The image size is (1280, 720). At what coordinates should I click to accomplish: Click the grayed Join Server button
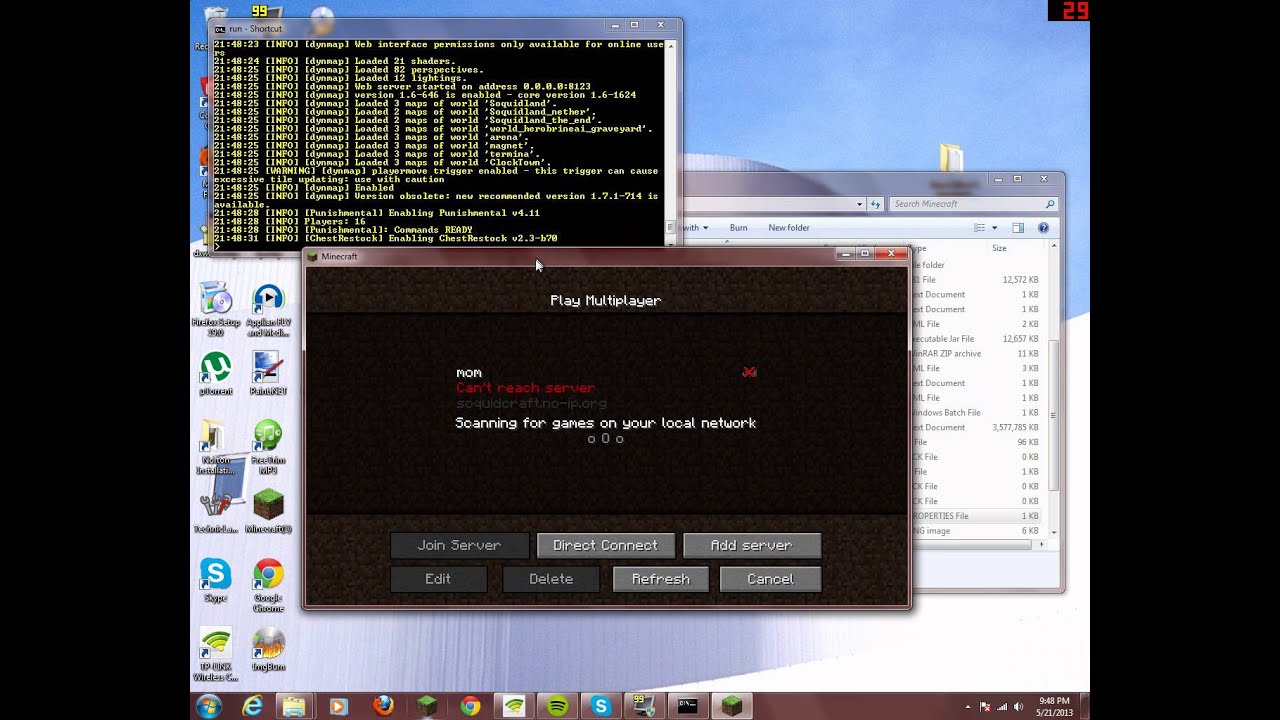pyautogui.click(x=459, y=545)
